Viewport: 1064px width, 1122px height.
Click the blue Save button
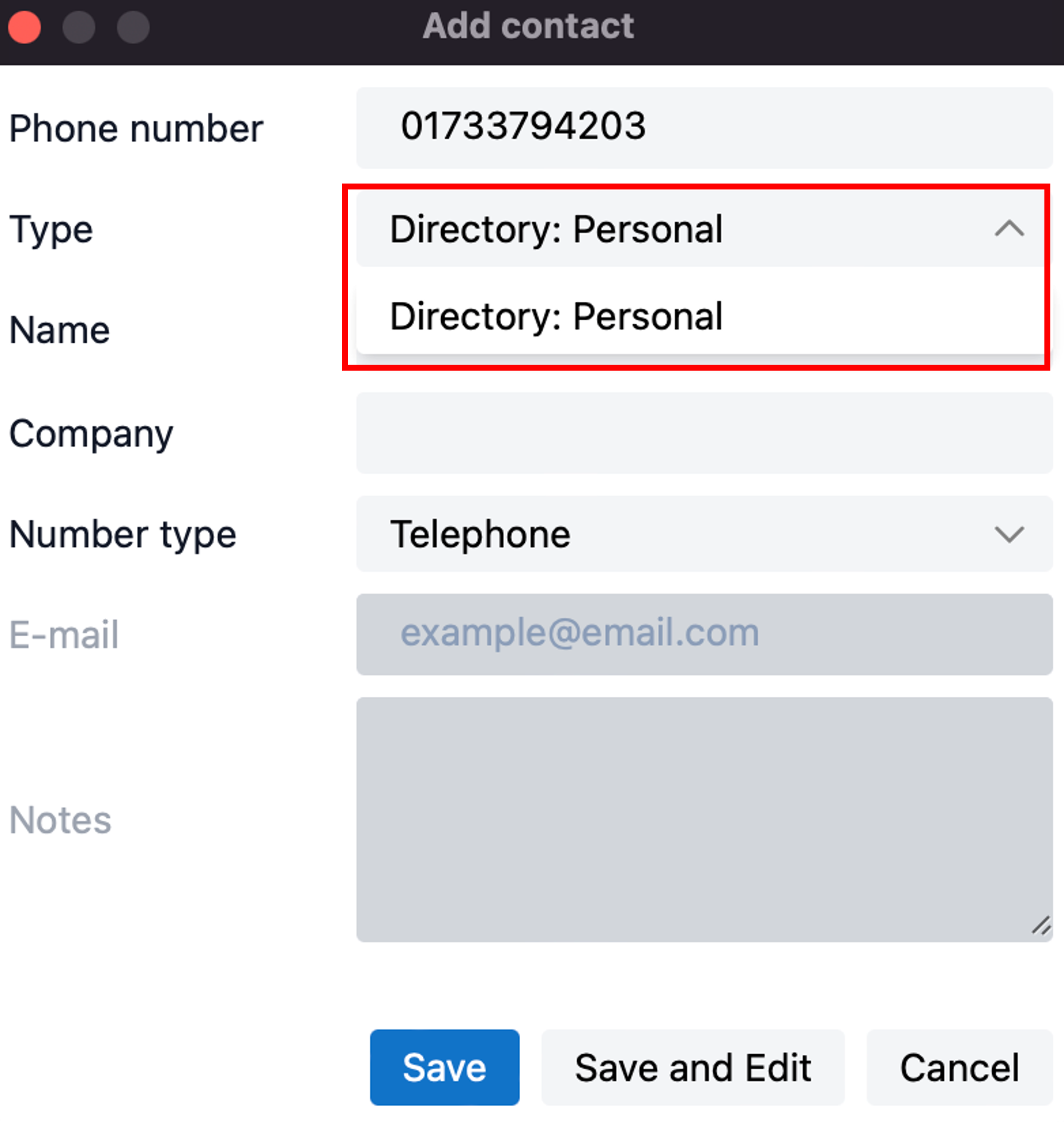[445, 1067]
